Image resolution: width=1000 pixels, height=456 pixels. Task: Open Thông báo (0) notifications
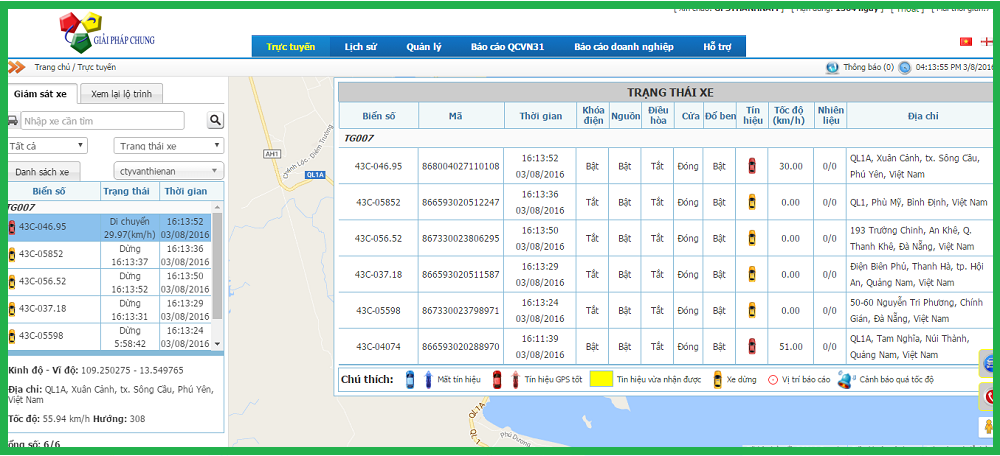pyautogui.click(x=868, y=67)
